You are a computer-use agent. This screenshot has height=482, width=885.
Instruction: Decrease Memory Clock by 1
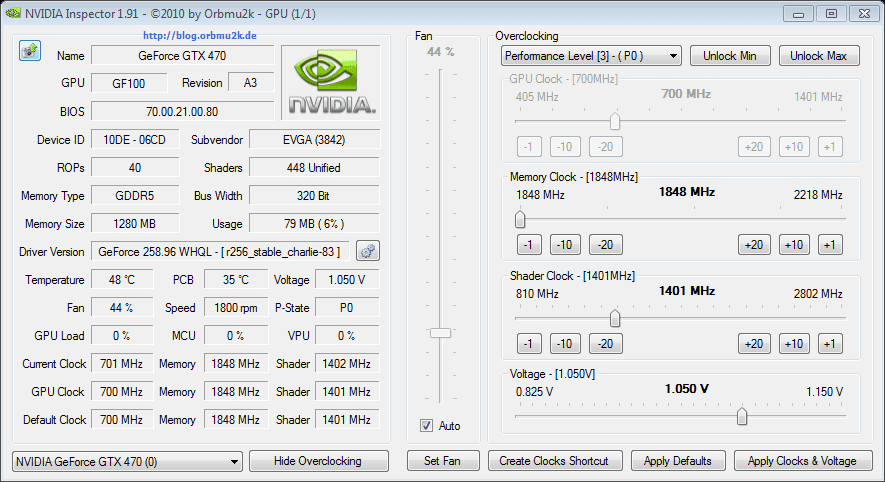click(x=529, y=245)
